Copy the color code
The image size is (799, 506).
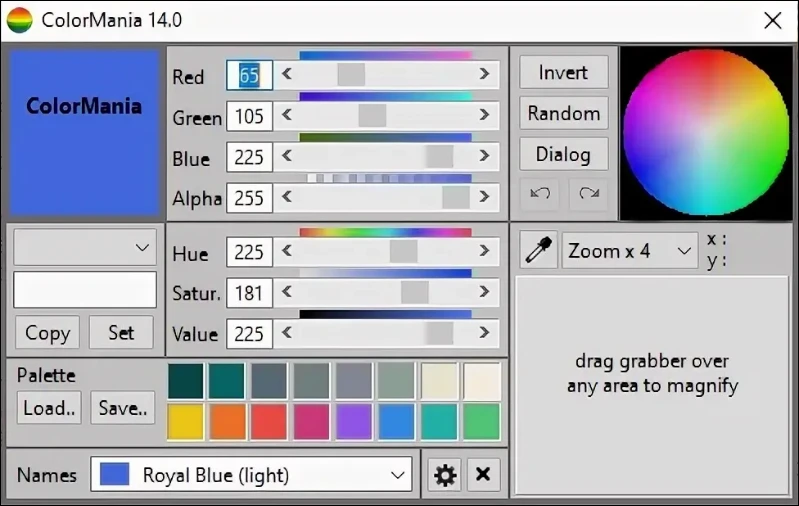tap(47, 332)
